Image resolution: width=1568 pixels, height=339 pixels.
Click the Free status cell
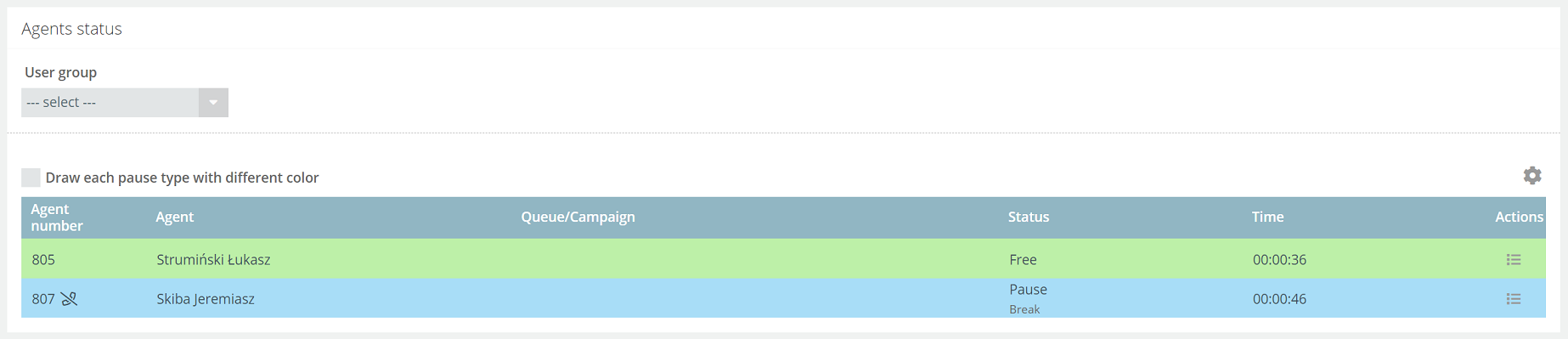click(1023, 259)
